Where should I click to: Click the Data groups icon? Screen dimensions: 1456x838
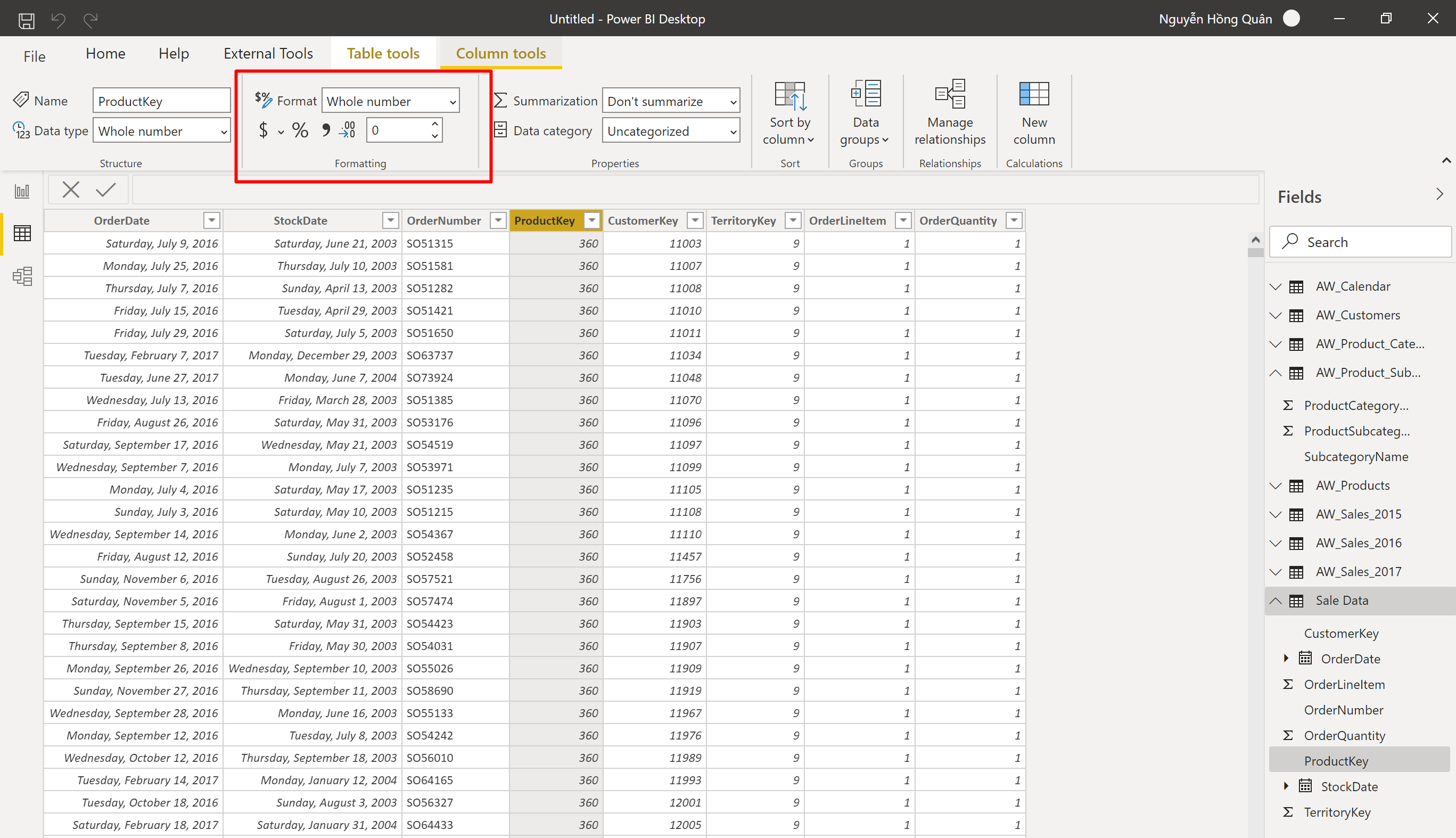(x=866, y=94)
